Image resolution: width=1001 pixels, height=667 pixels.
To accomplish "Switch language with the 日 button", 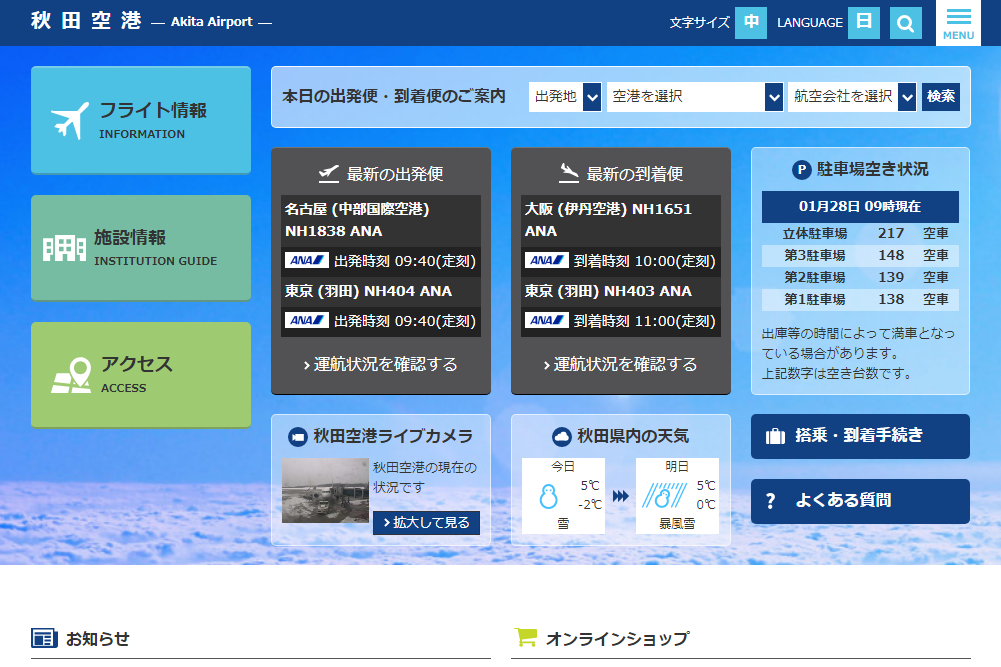I will [863, 23].
